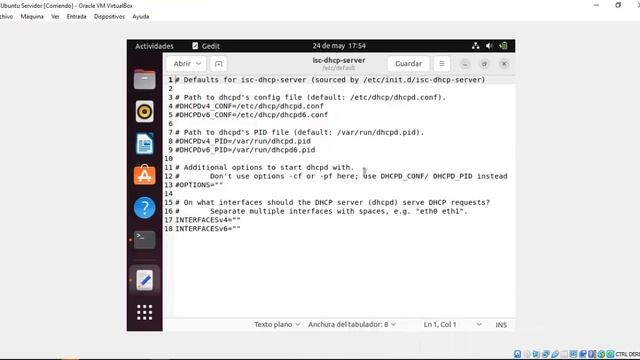
Task: Click the VirtualBox display status icon
Action: click(573, 354)
